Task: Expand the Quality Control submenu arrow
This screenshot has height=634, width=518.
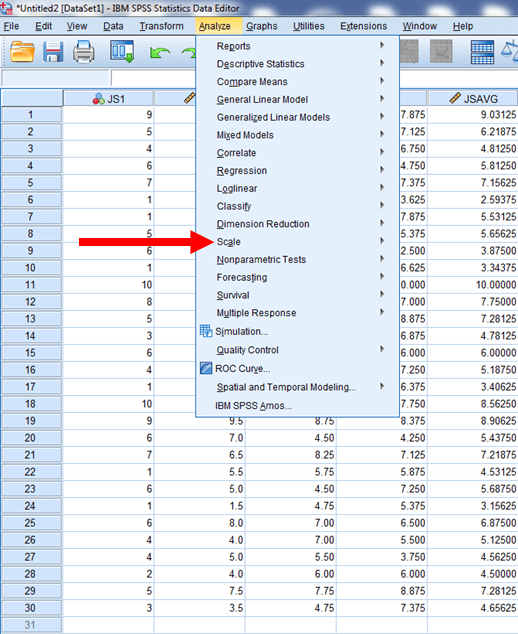Action: click(382, 349)
